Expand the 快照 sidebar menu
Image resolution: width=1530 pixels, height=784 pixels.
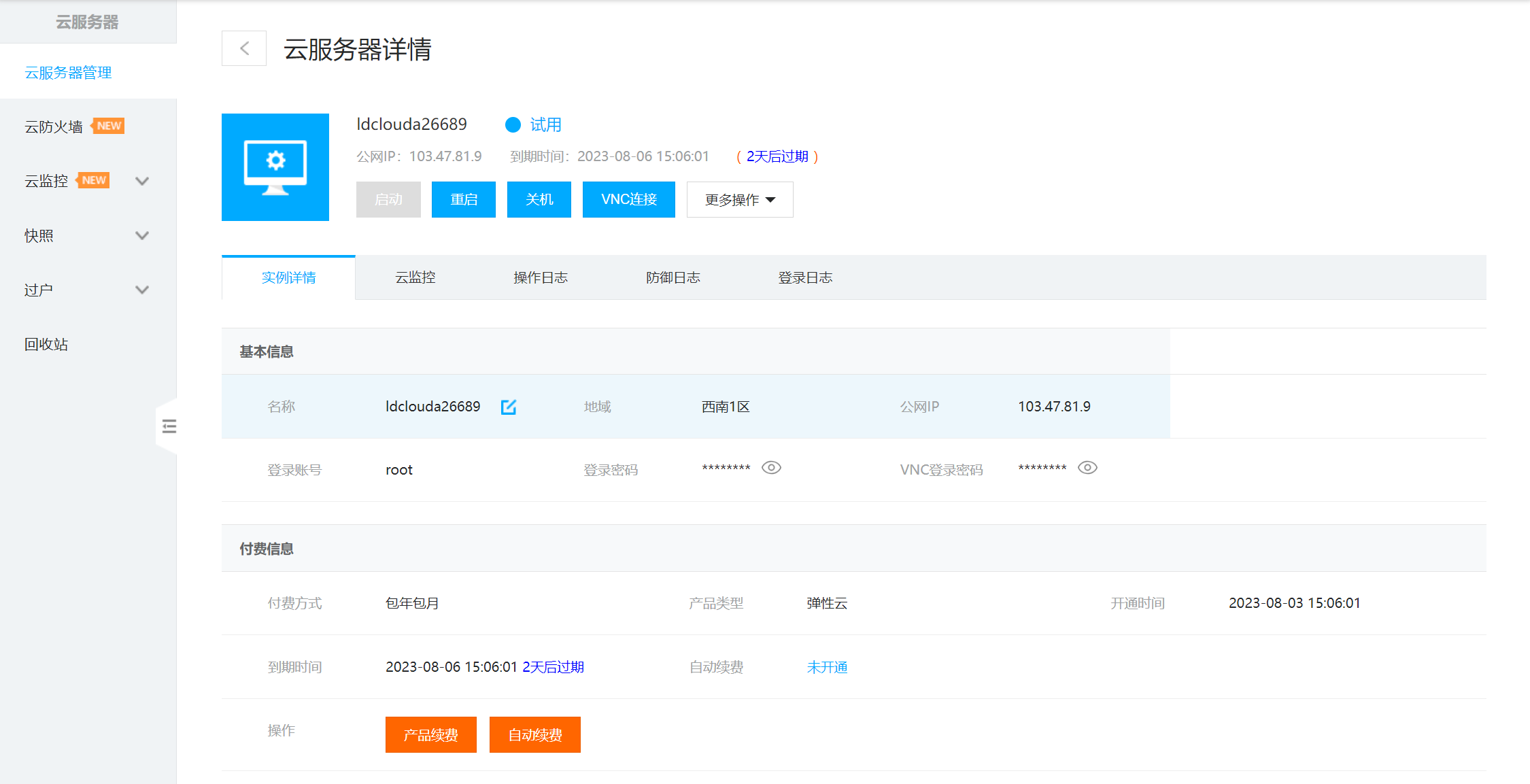[x=142, y=236]
